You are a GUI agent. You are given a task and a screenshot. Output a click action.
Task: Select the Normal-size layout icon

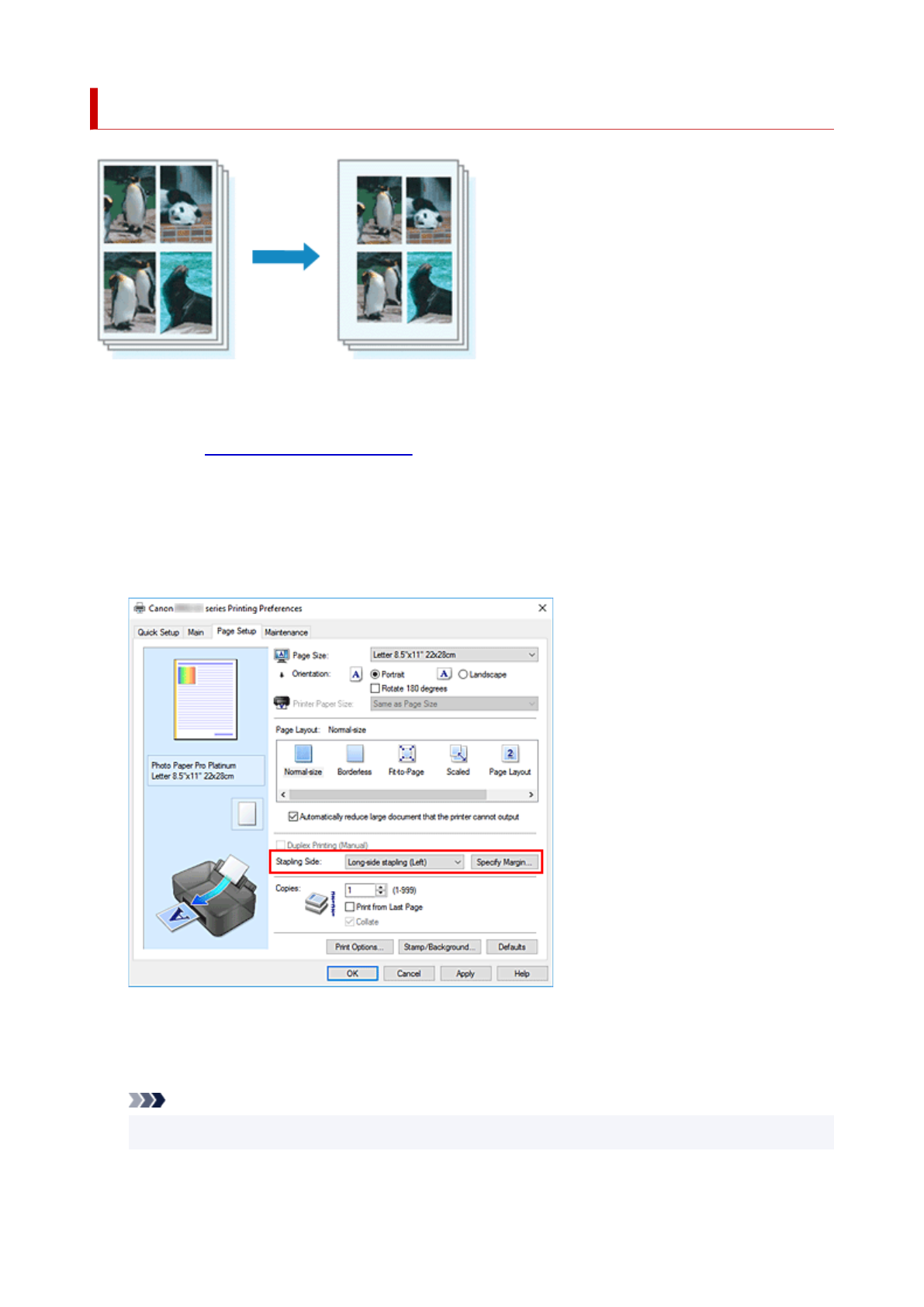[x=303, y=754]
